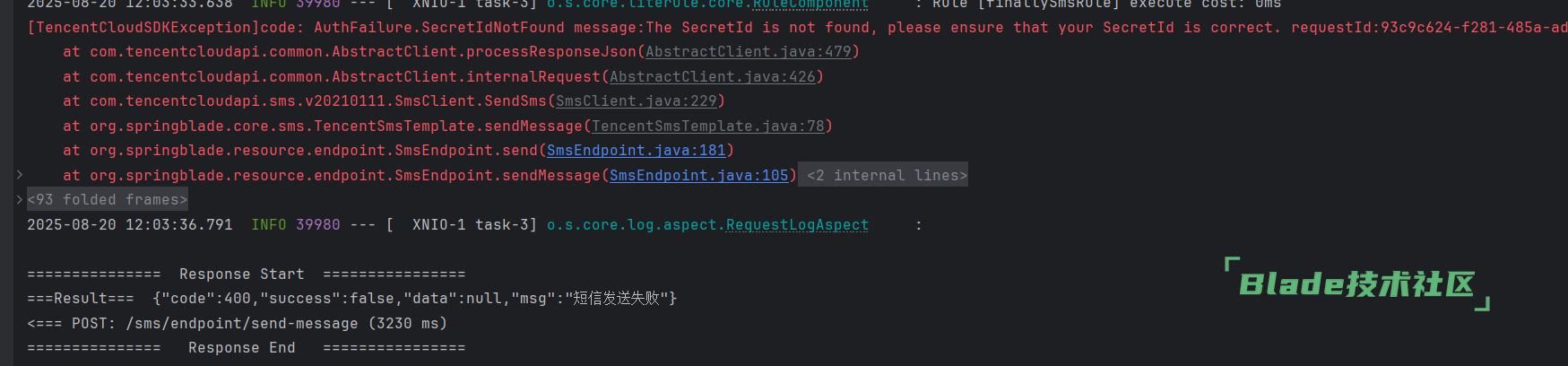Expand the 93 folded frames
The height and width of the screenshot is (366, 1568).
click(108, 200)
